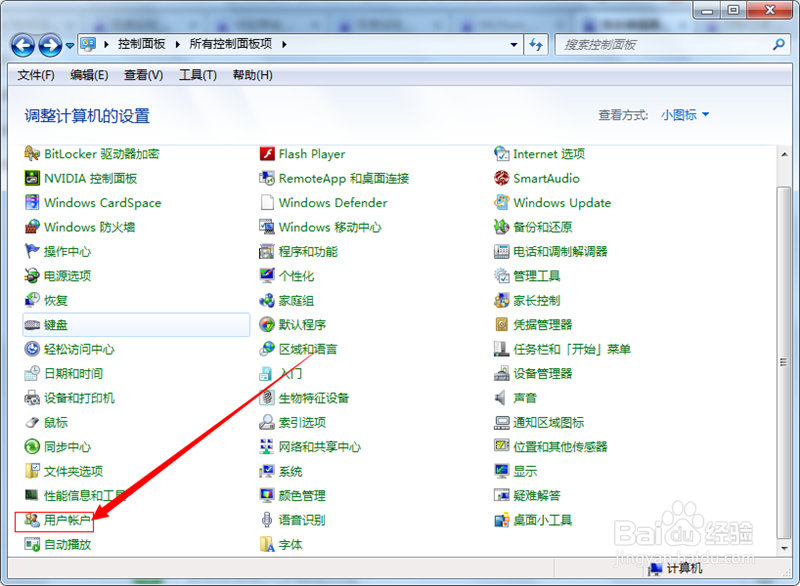
Task: Go back with the Back button
Action: coord(23,45)
